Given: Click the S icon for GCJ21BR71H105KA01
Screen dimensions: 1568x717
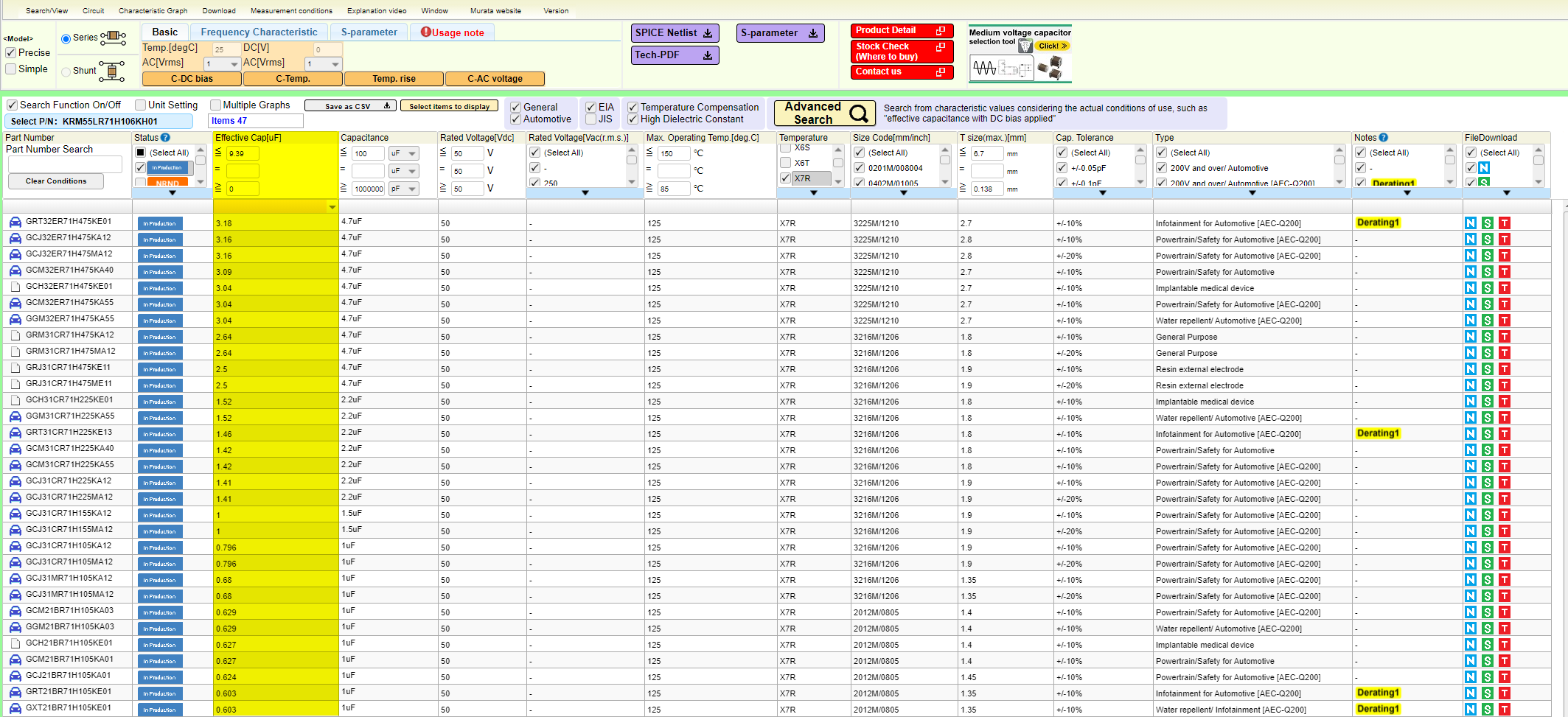Looking at the screenshot, I should point(1488,676).
